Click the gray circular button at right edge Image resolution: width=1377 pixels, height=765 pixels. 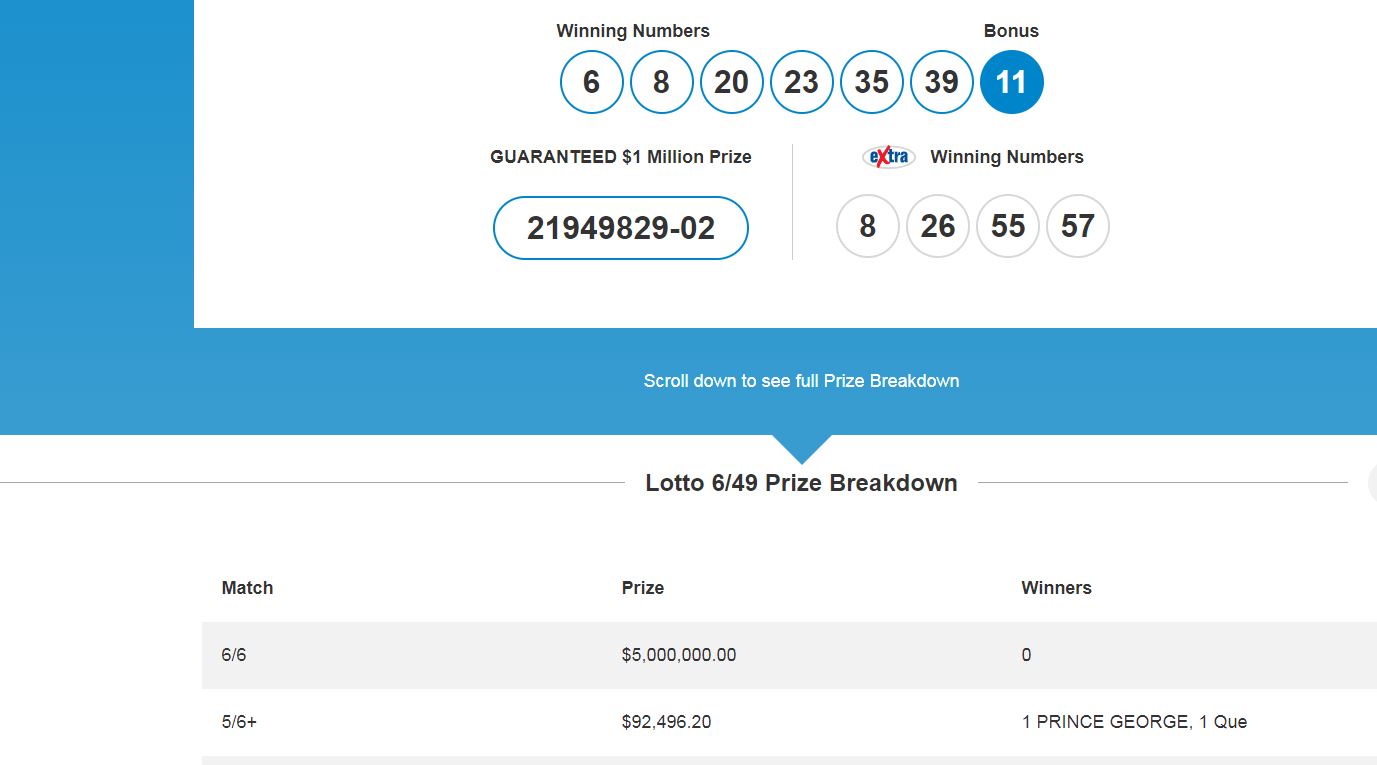pyautogui.click(x=1371, y=483)
